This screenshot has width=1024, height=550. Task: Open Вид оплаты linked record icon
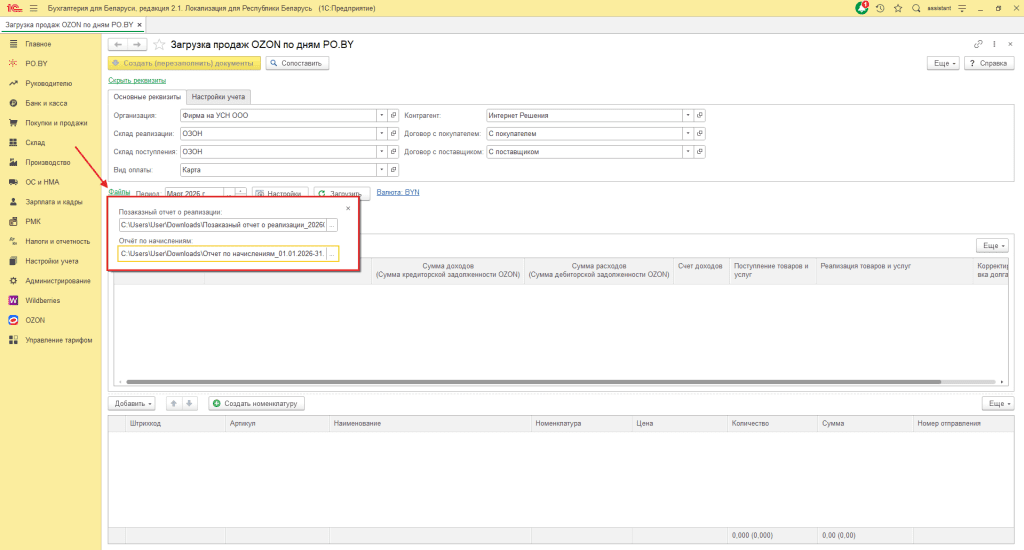[x=394, y=170]
